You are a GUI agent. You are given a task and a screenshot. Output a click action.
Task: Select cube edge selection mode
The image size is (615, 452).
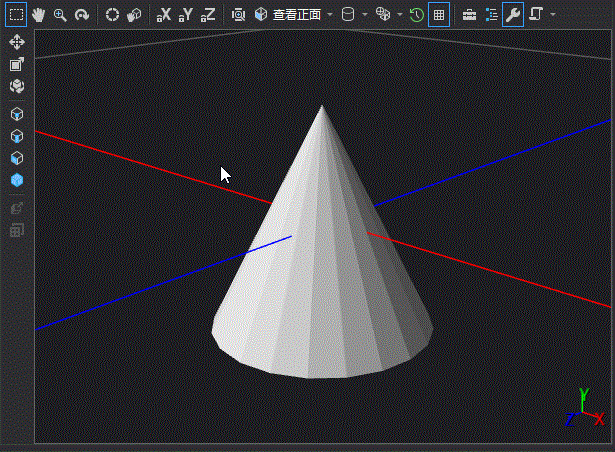[17, 137]
